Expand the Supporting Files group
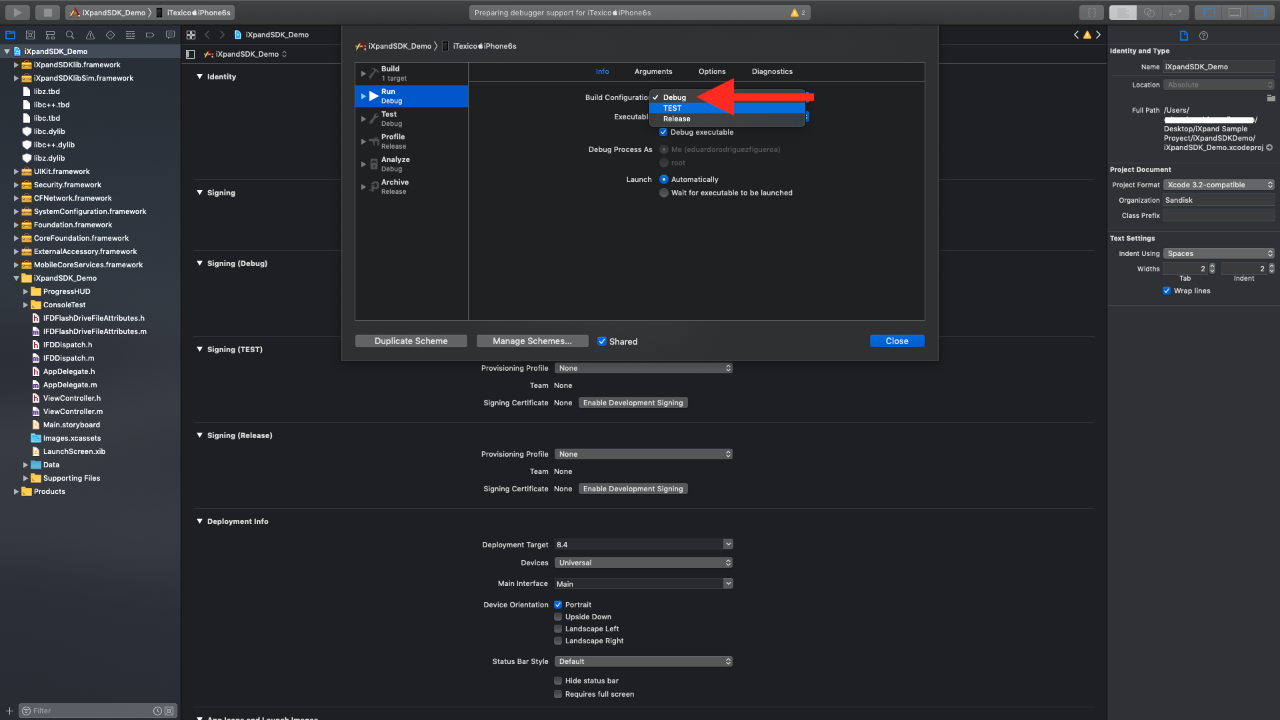The image size is (1280, 720). [25, 478]
